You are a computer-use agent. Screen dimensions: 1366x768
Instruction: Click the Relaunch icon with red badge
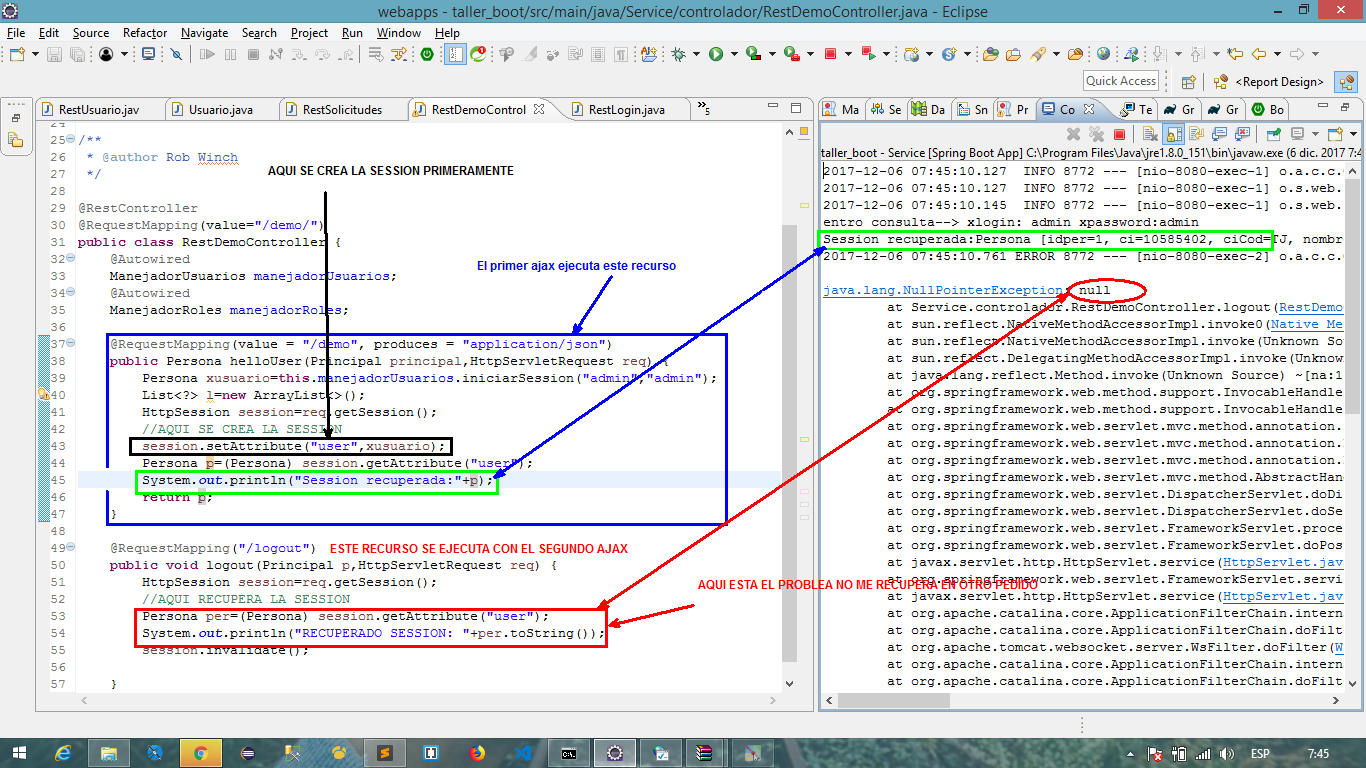coord(478,54)
